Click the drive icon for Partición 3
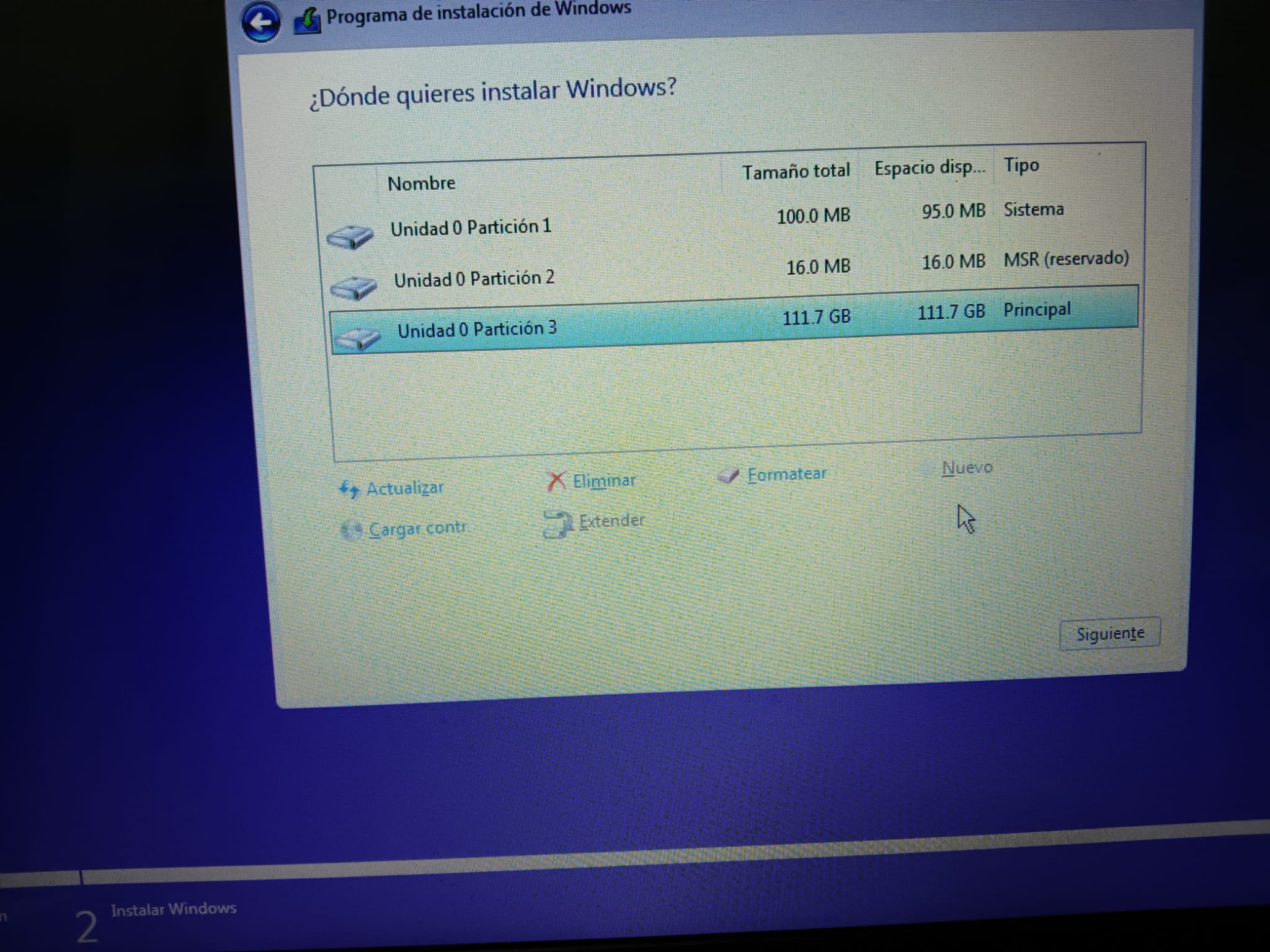This screenshot has height=952, width=1270. click(357, 338)
